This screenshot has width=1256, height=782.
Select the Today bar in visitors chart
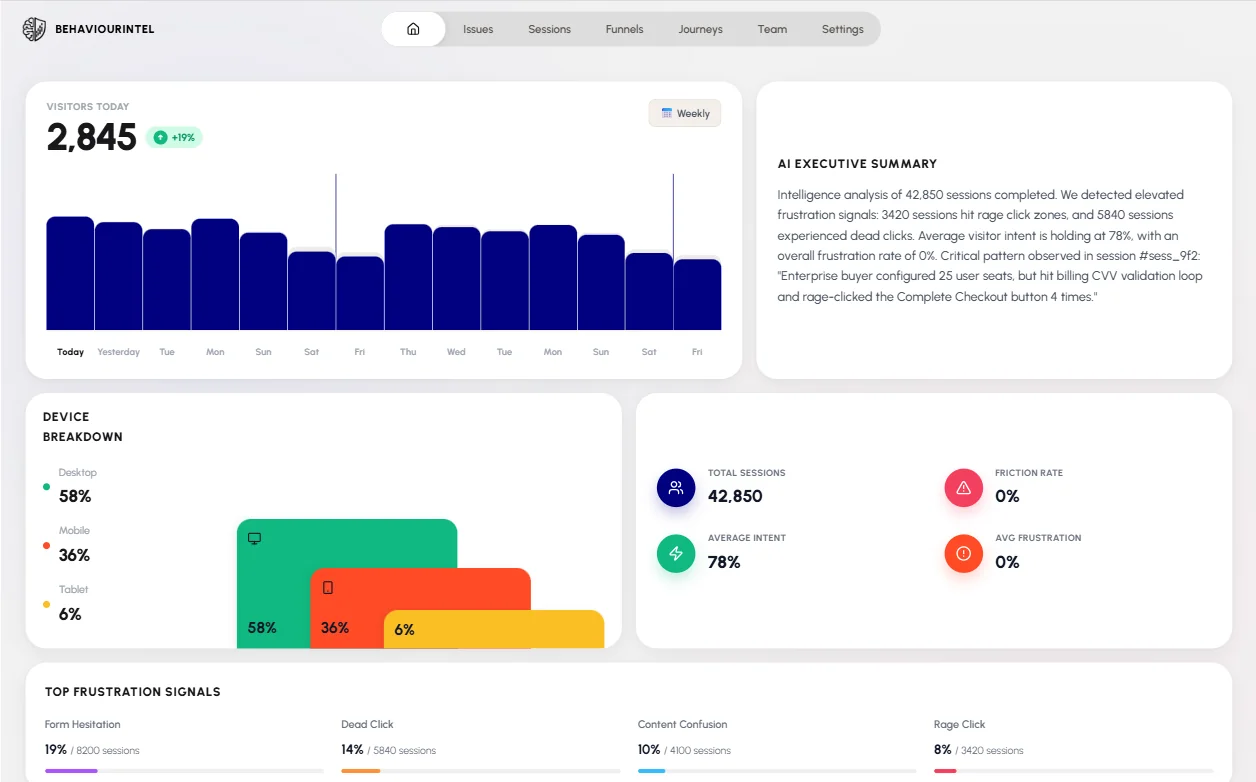click(70, 273)
